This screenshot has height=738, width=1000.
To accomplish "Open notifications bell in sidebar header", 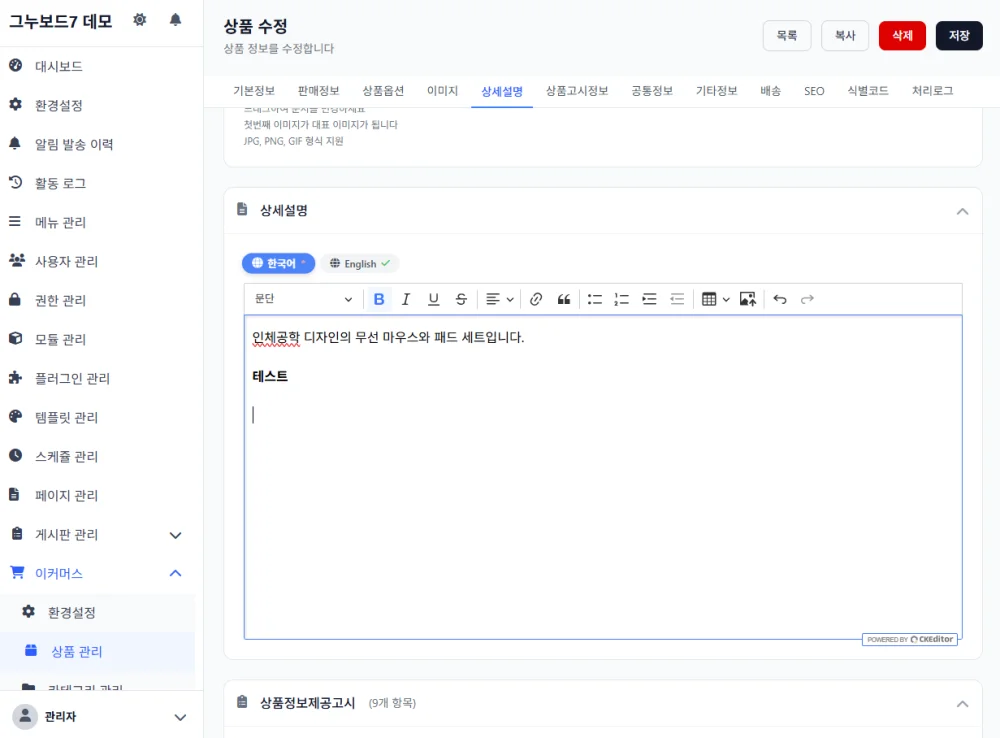I will point(175,20).
